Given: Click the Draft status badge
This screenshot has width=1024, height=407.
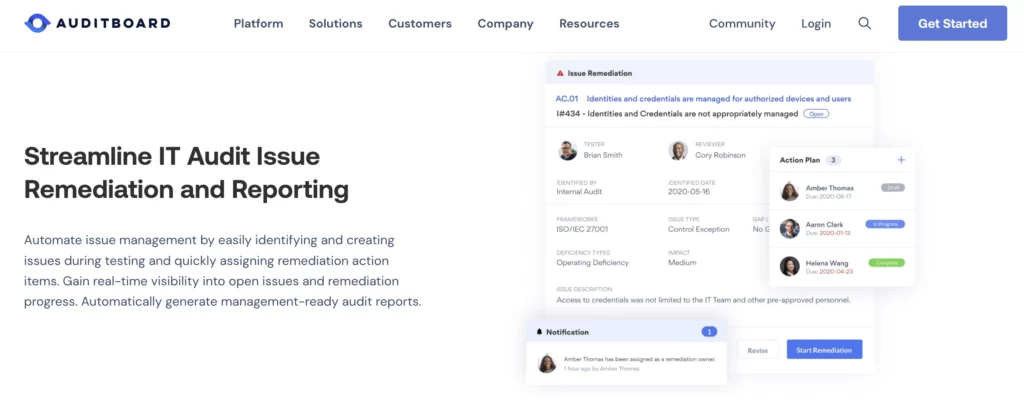Looking at the screenshot, I should pos(893,187).
